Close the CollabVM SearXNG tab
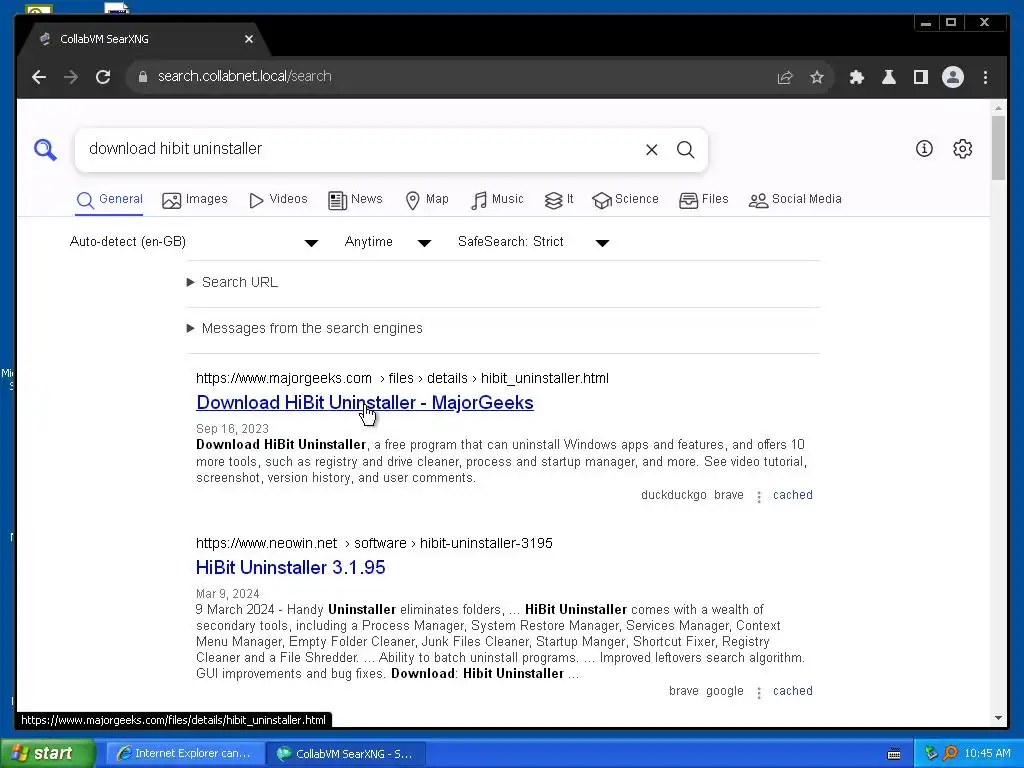The height and width of the screenshot is (768, 1024). [249, 39]
